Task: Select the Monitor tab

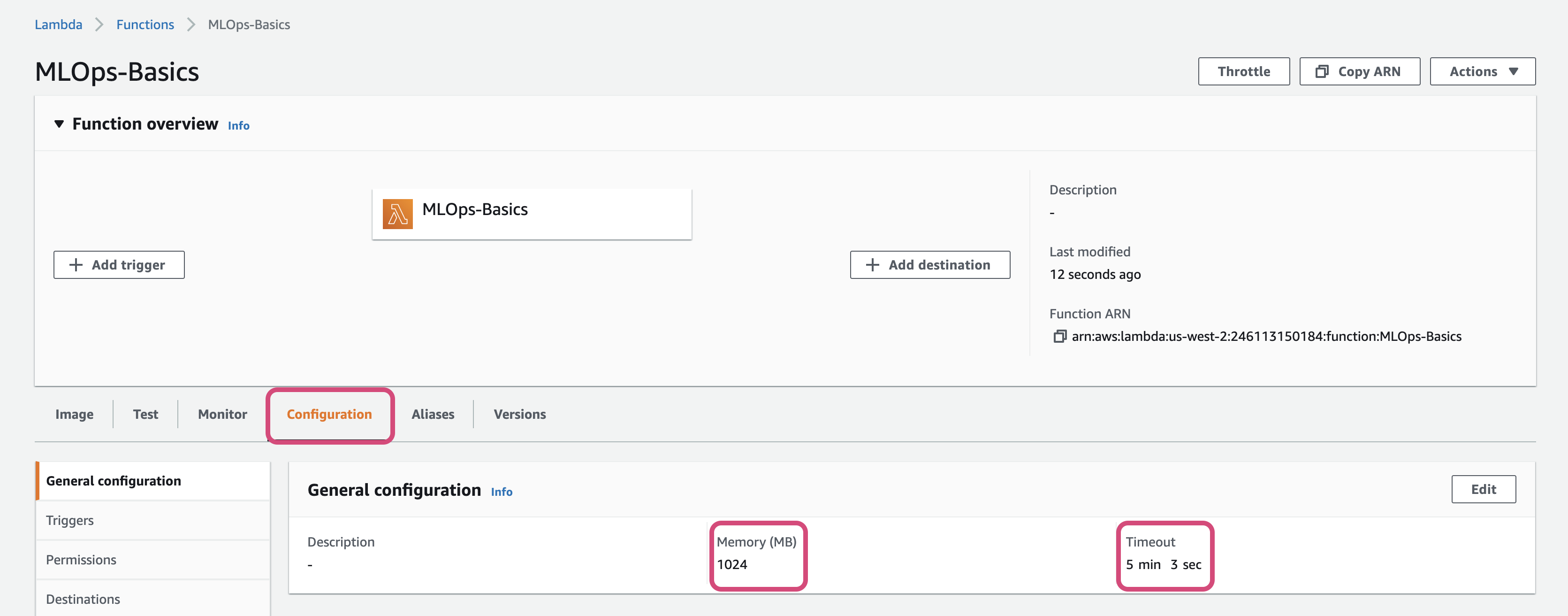Action: [222, 413]
